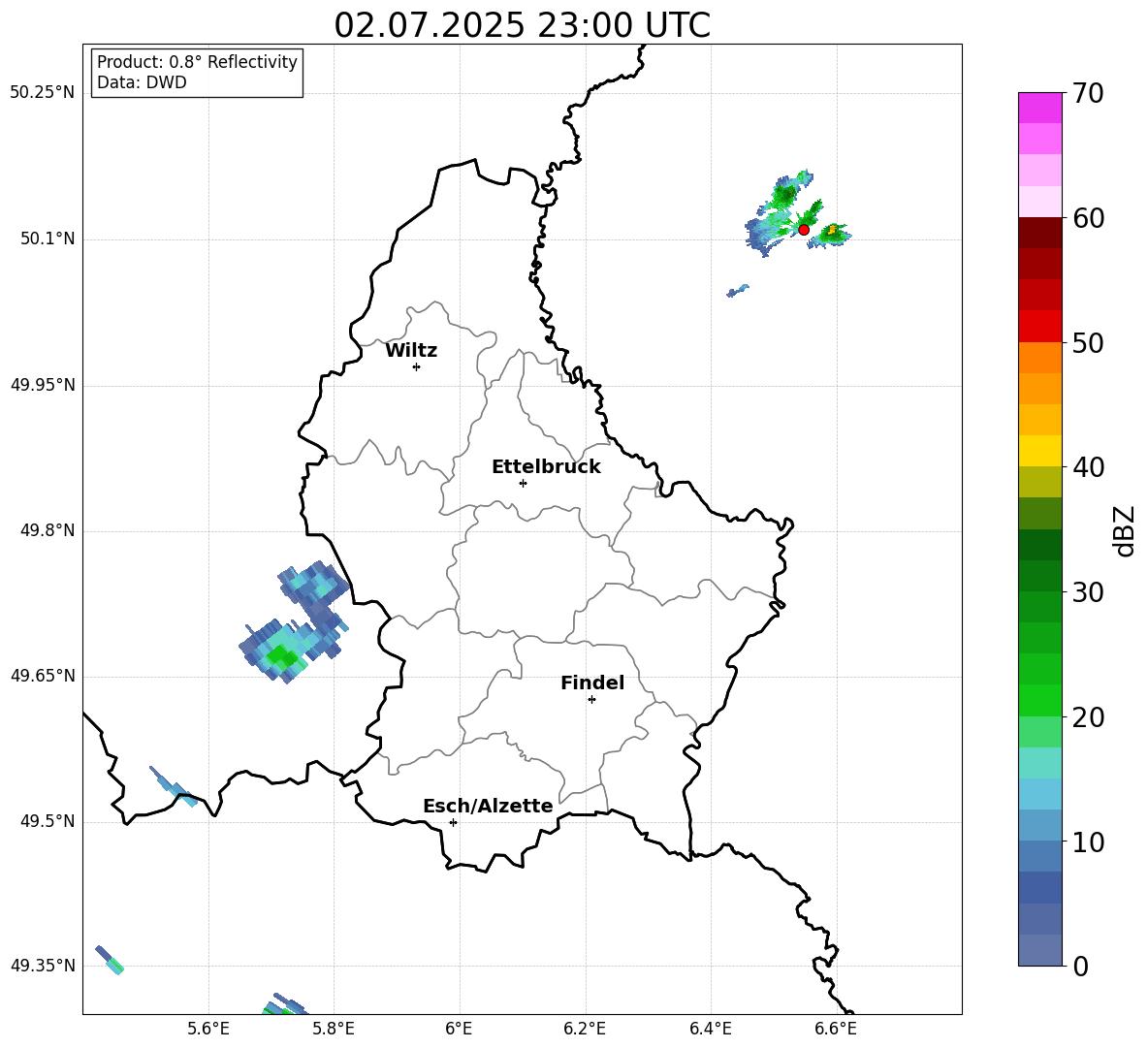Click the green radar echo north of the red dot
1148x1048 pixels.
pyautogui.click(x=784, y=196)
